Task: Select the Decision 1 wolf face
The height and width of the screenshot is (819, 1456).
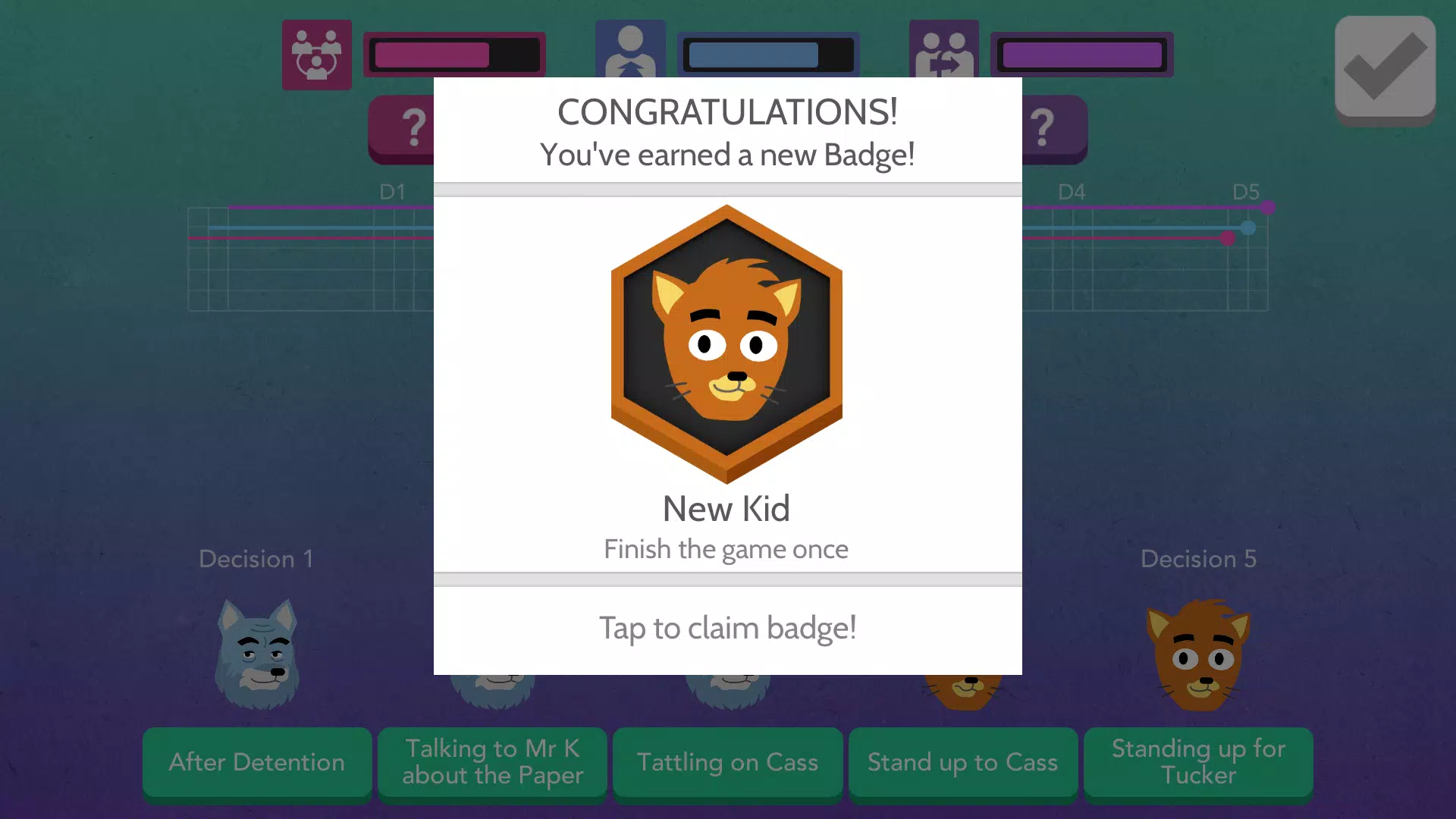Action: tap(257, 654)
